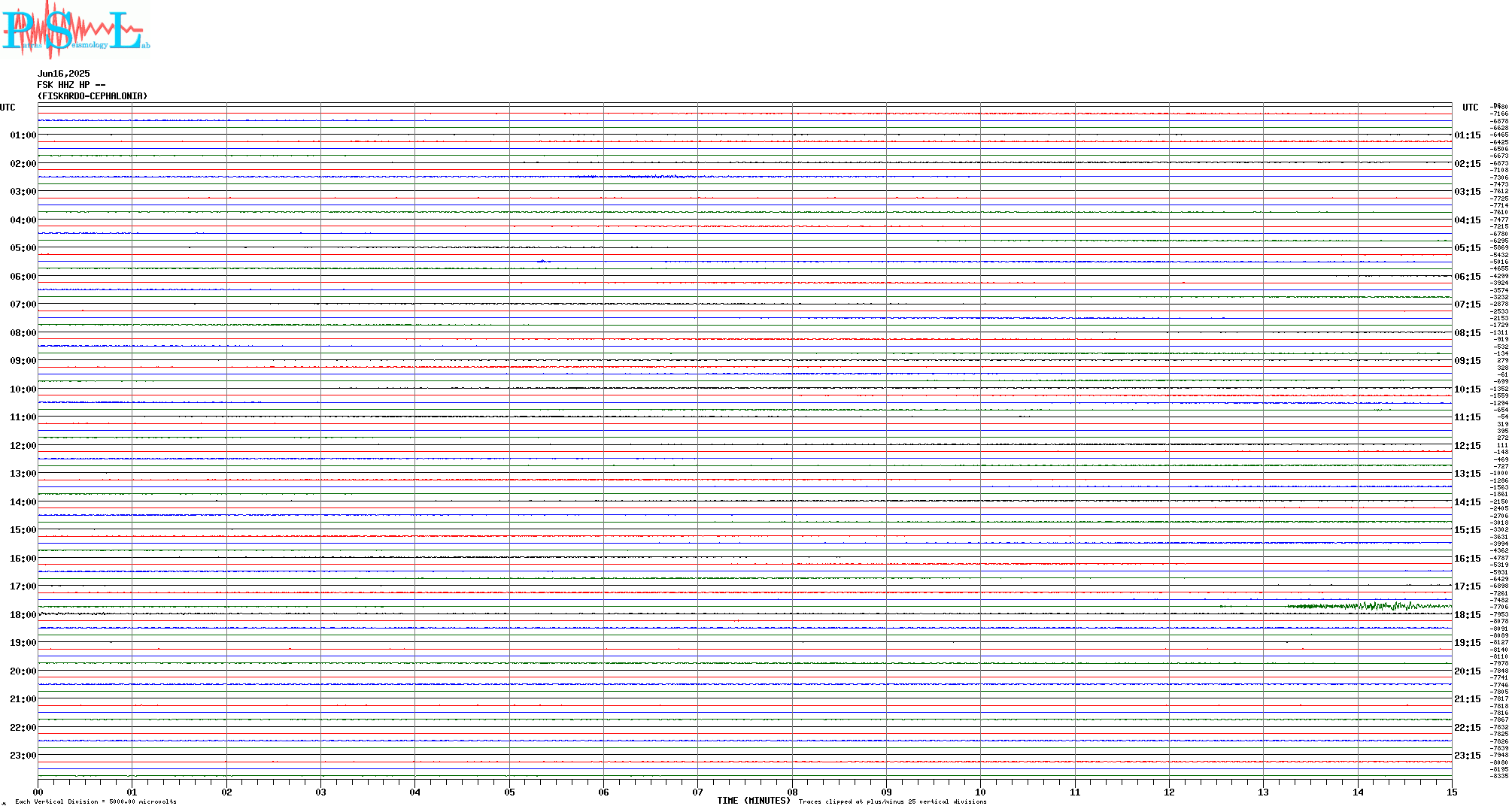Click the 11:15 end-of-row label
The height and width of the screenshot is (812, 1512).
(1468, 417)
